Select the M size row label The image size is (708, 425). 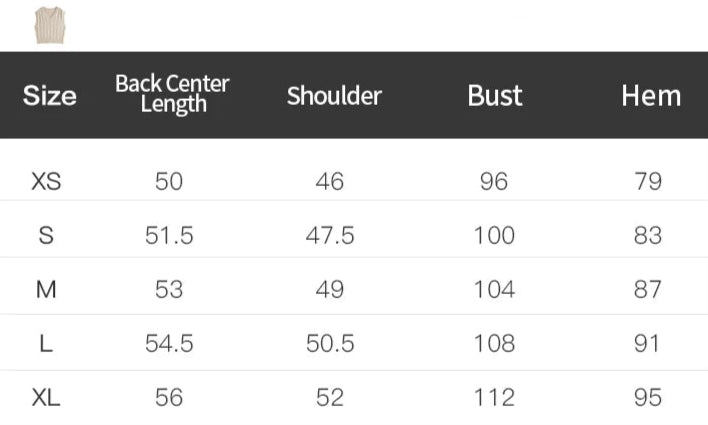pos(47,290)
